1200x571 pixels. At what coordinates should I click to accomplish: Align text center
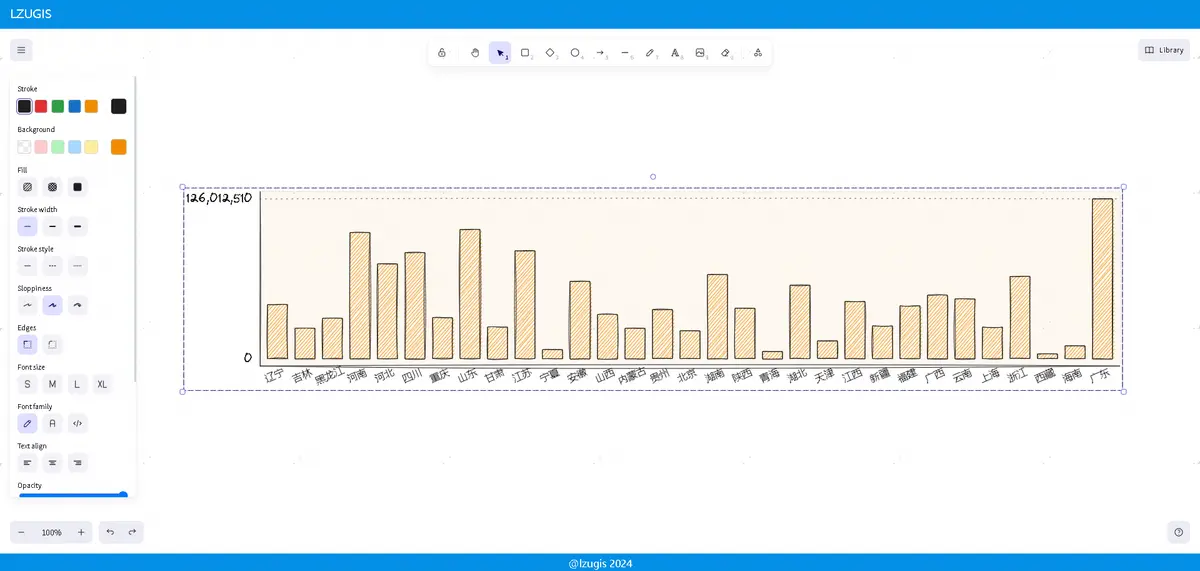52,463
